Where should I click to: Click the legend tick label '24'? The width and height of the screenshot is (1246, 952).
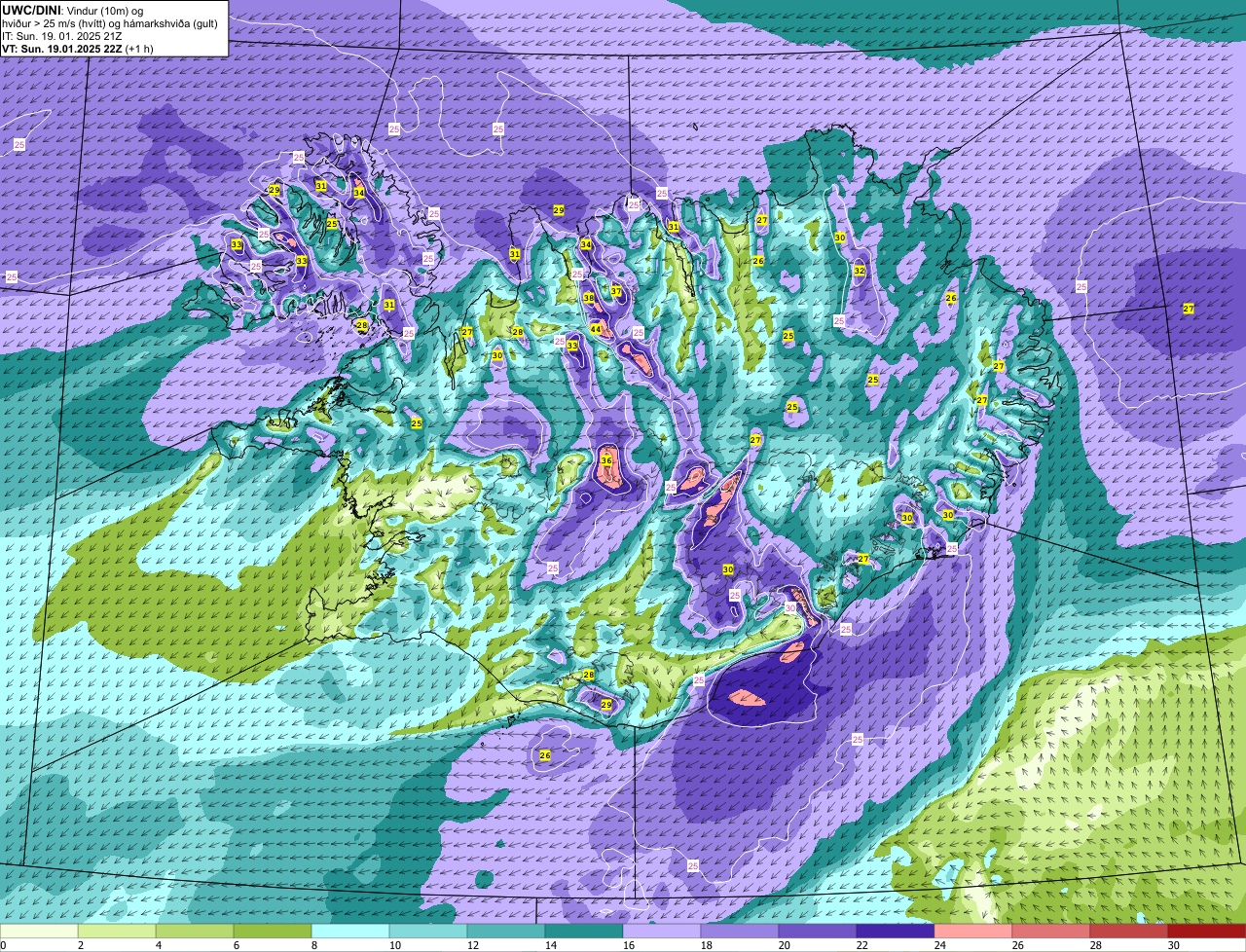pyautogui.click(x=939, y=945)
